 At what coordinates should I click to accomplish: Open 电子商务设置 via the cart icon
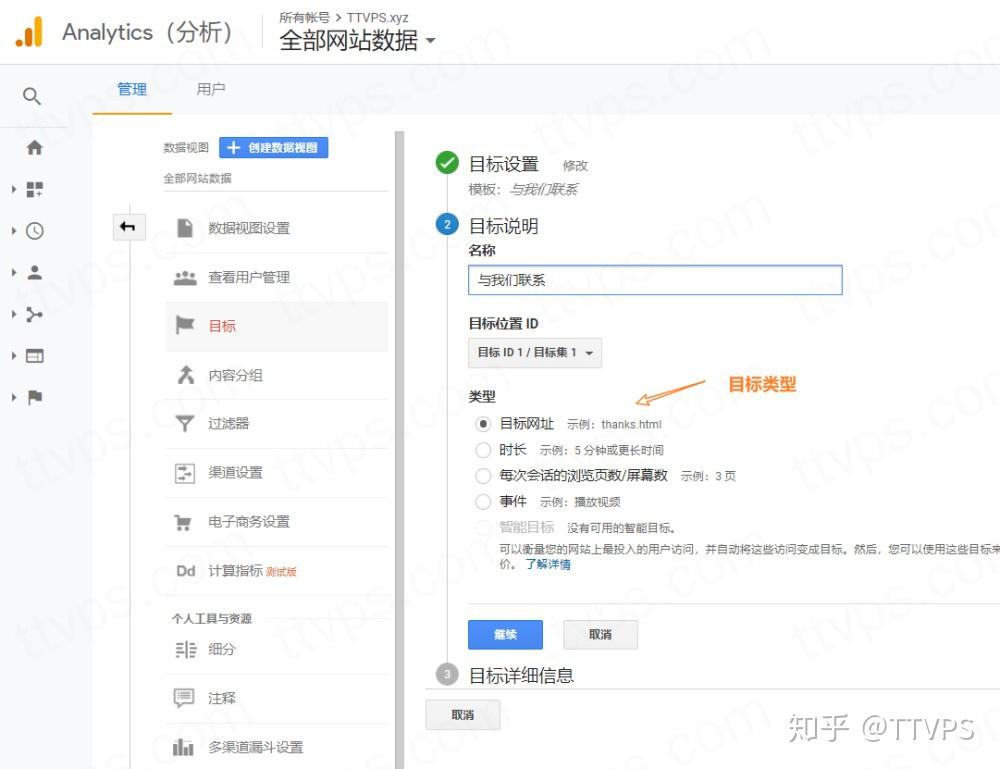[185, 521]
